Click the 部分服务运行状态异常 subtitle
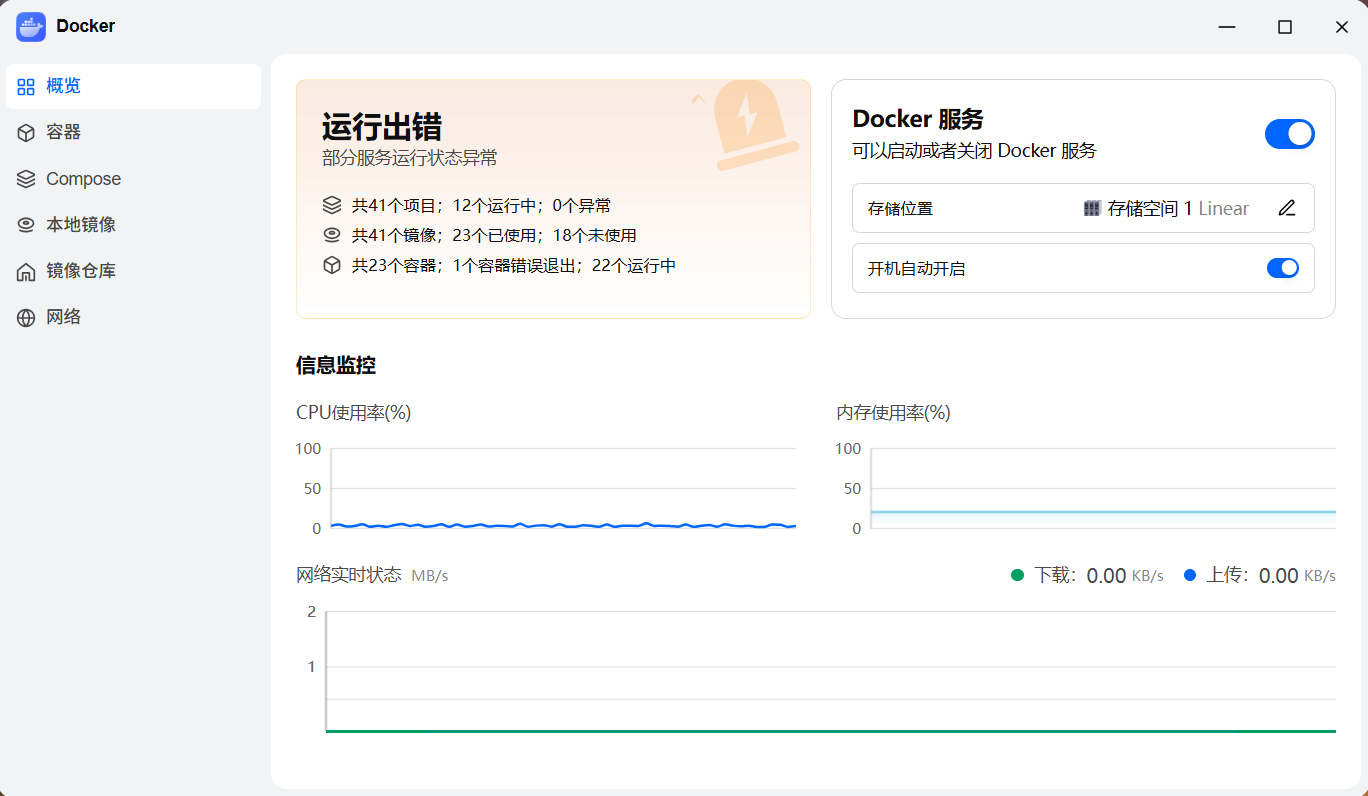 [x=410, y=158]
